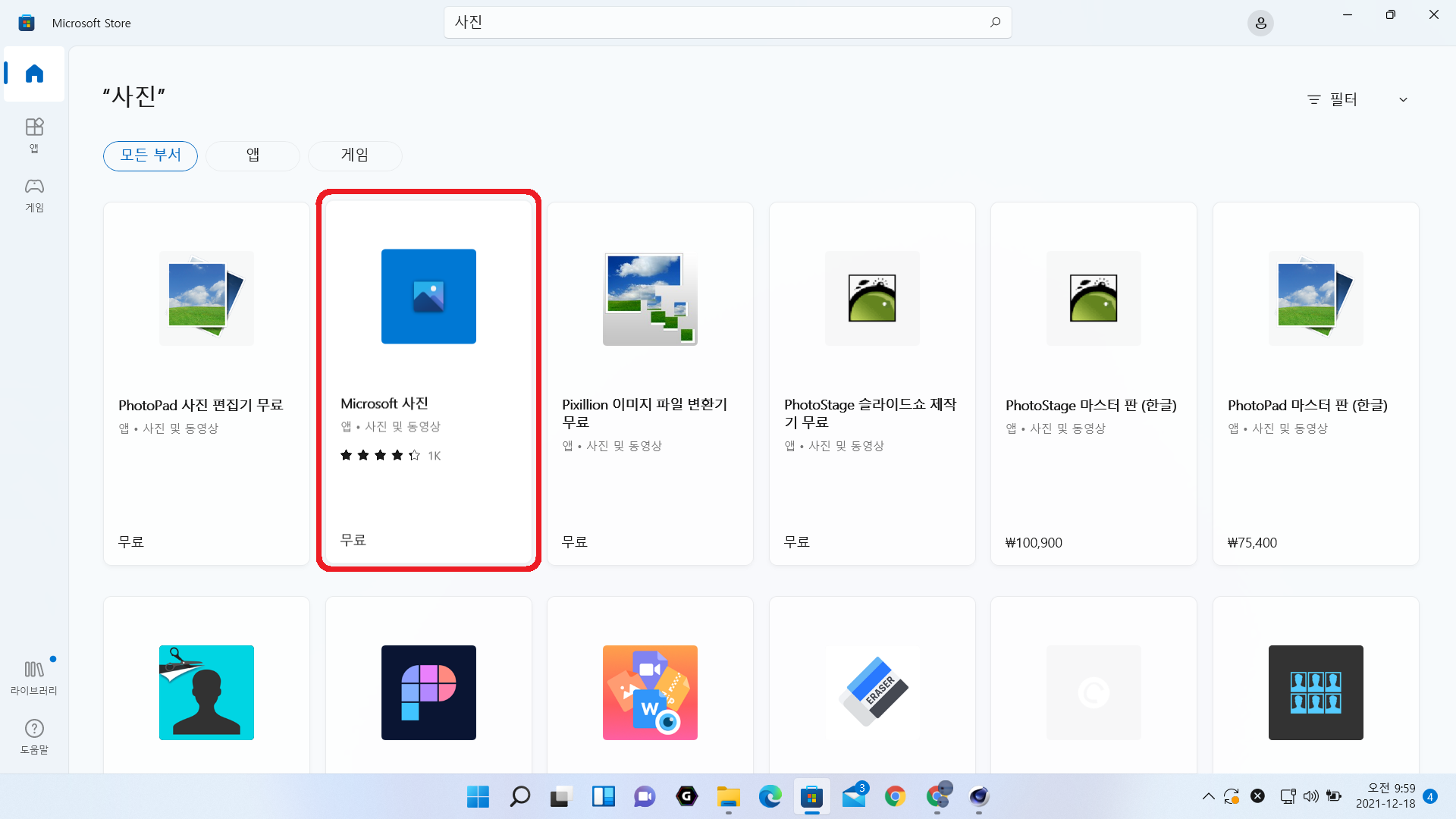Click the search magnifier icon in search box

click(995, 23)
